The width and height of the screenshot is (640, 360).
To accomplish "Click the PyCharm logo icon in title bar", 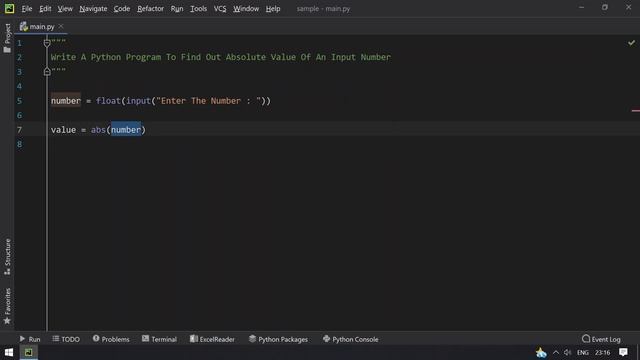I will (9, 8).
